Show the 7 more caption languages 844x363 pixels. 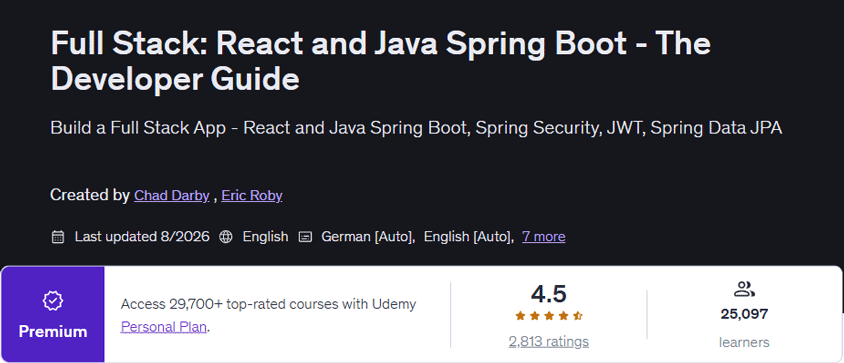click(544, 236)
